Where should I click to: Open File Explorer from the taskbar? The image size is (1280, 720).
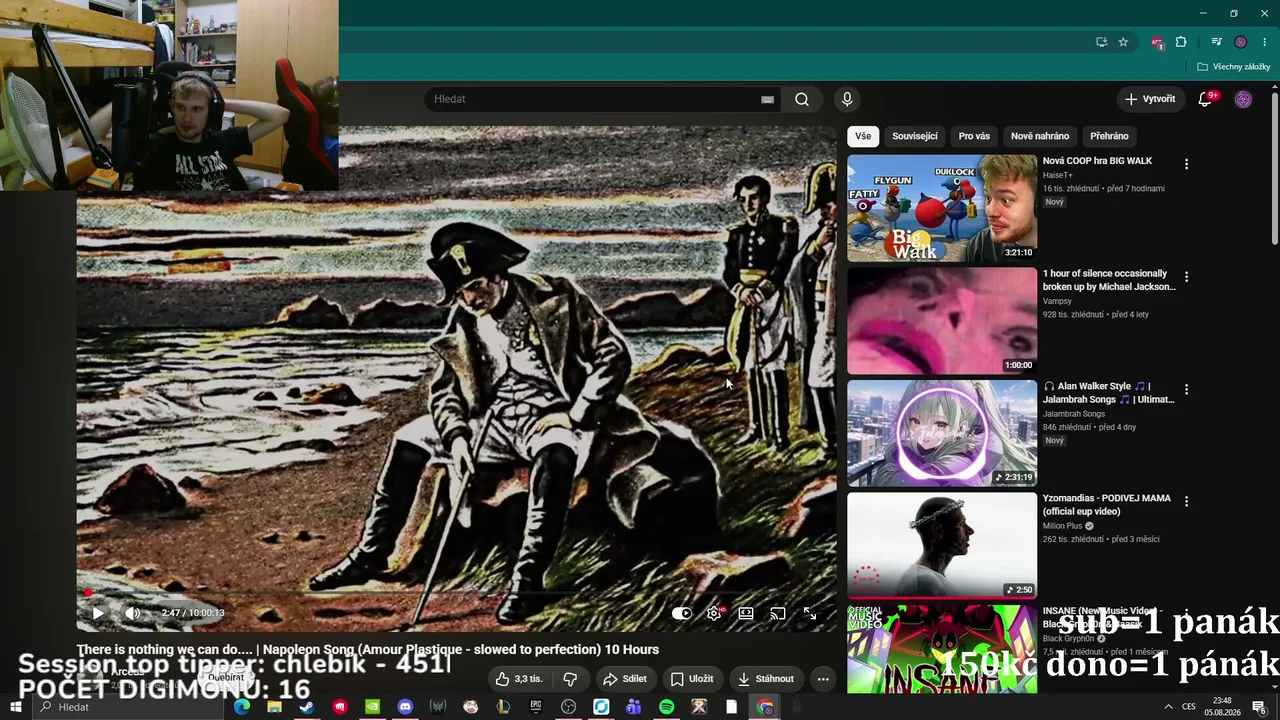pos(274,707)
